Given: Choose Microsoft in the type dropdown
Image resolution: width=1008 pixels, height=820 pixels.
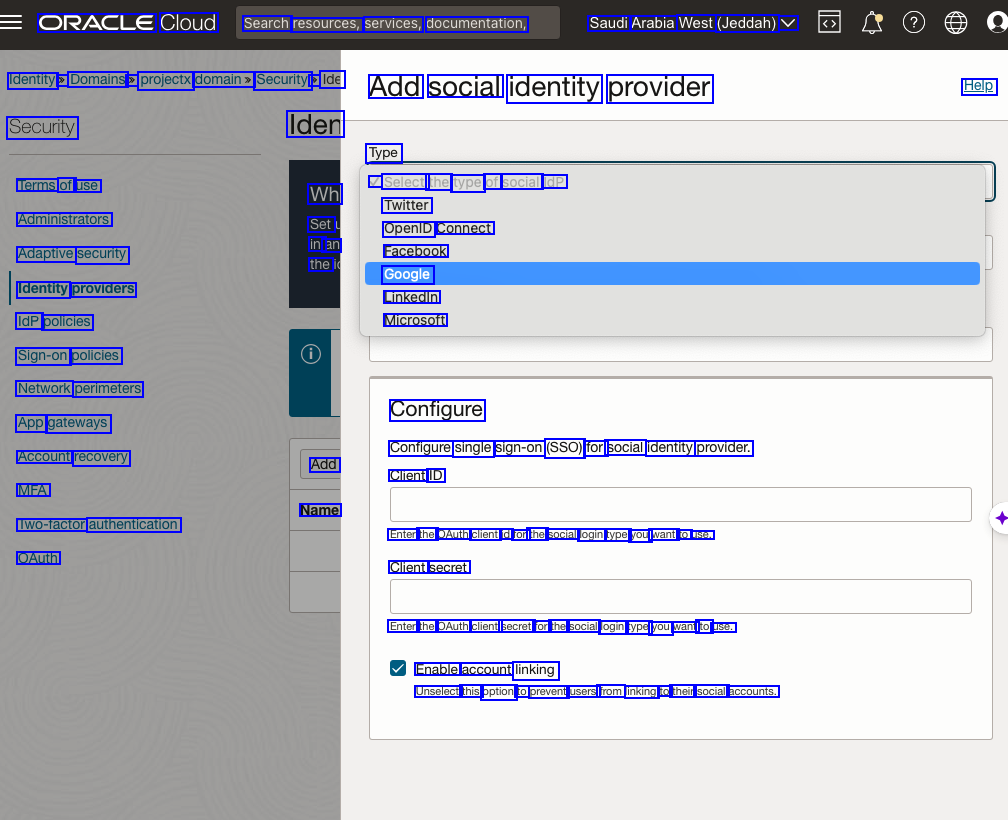Looking at the screenshot, I should tap(415, 320).
